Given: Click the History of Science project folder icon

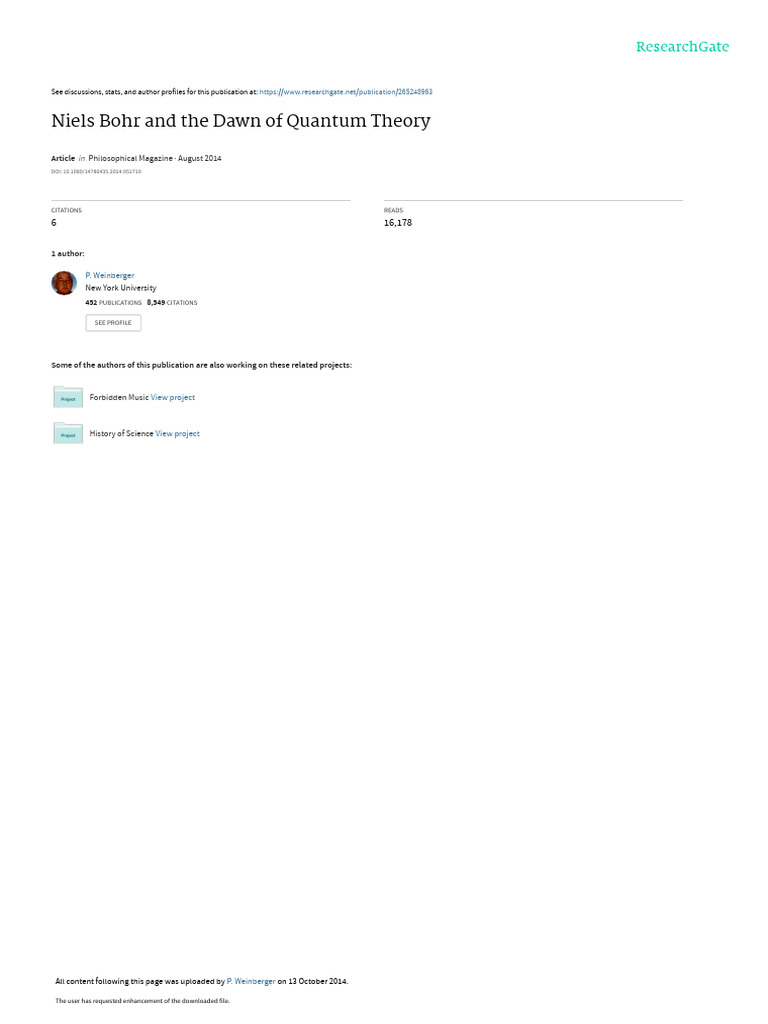Looking at the screenshot, I should (68, 433).
